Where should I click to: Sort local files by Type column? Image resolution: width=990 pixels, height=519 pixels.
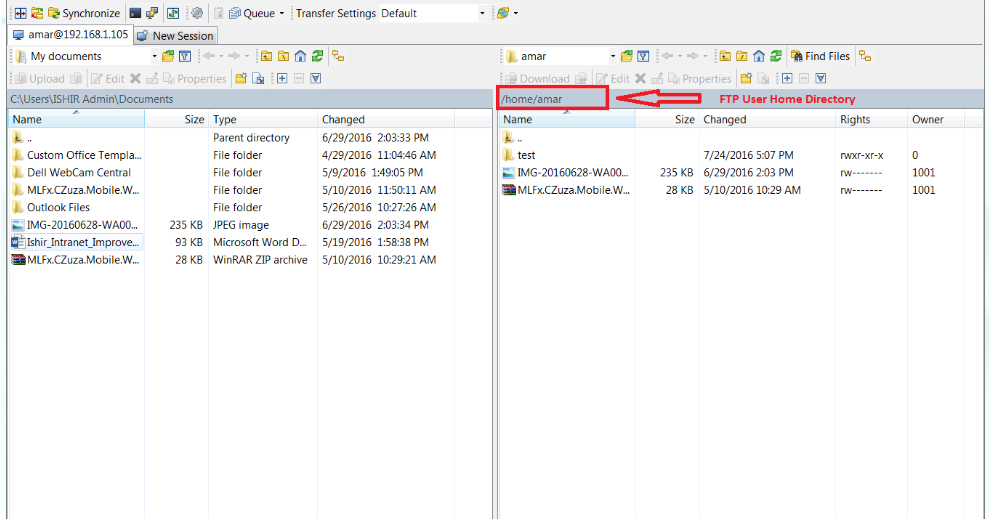(x=263, y=119)
